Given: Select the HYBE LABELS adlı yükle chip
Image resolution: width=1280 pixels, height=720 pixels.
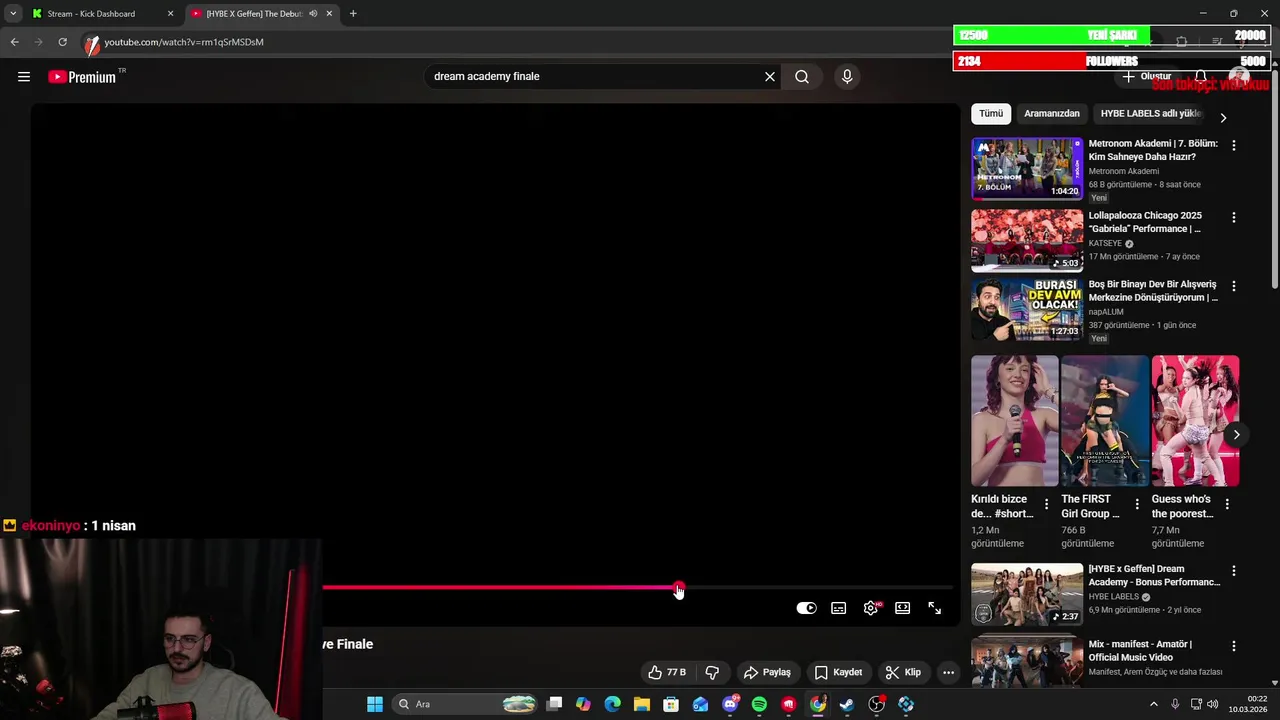Looking at the screenshot, I should [x=1151, y=114].
